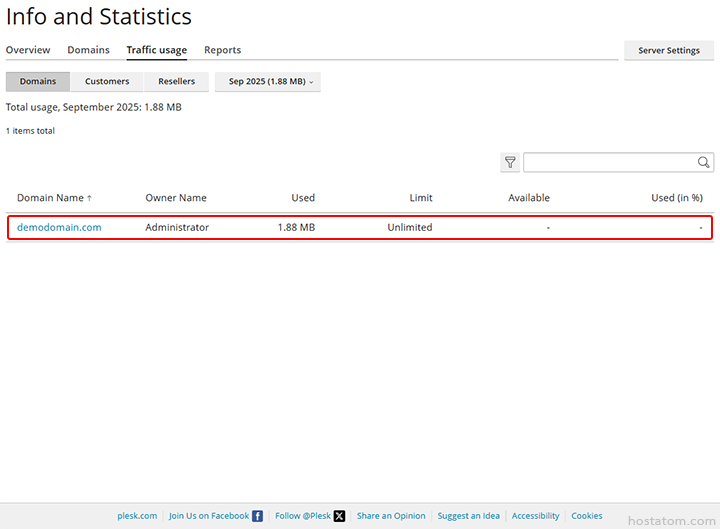720x529 pixels.
Task: Show traffic by Customers
Action: click(x=107, y=82)
